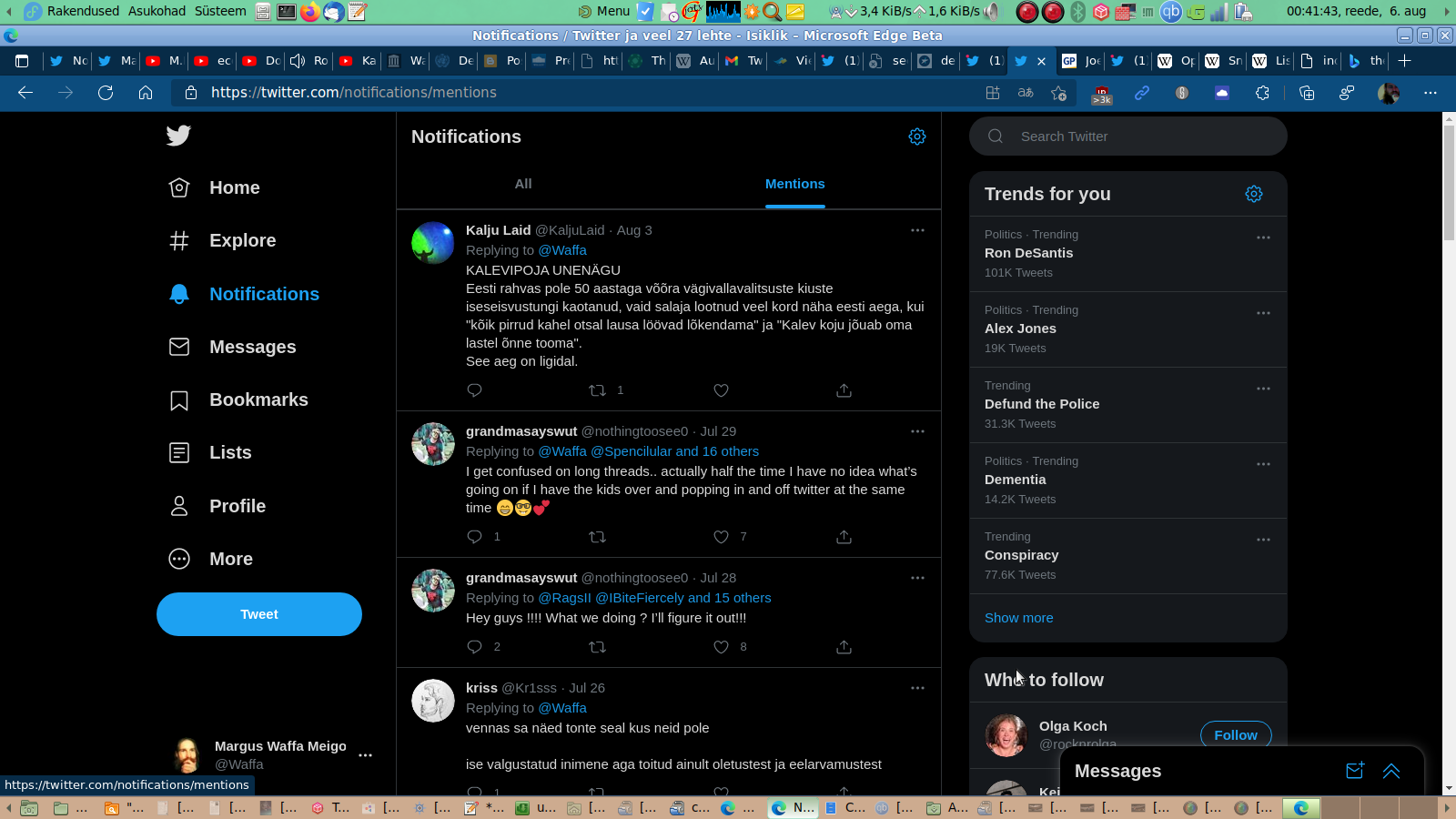Go to Explore in sidebar

pyautogui.click(x=223, y=240)
